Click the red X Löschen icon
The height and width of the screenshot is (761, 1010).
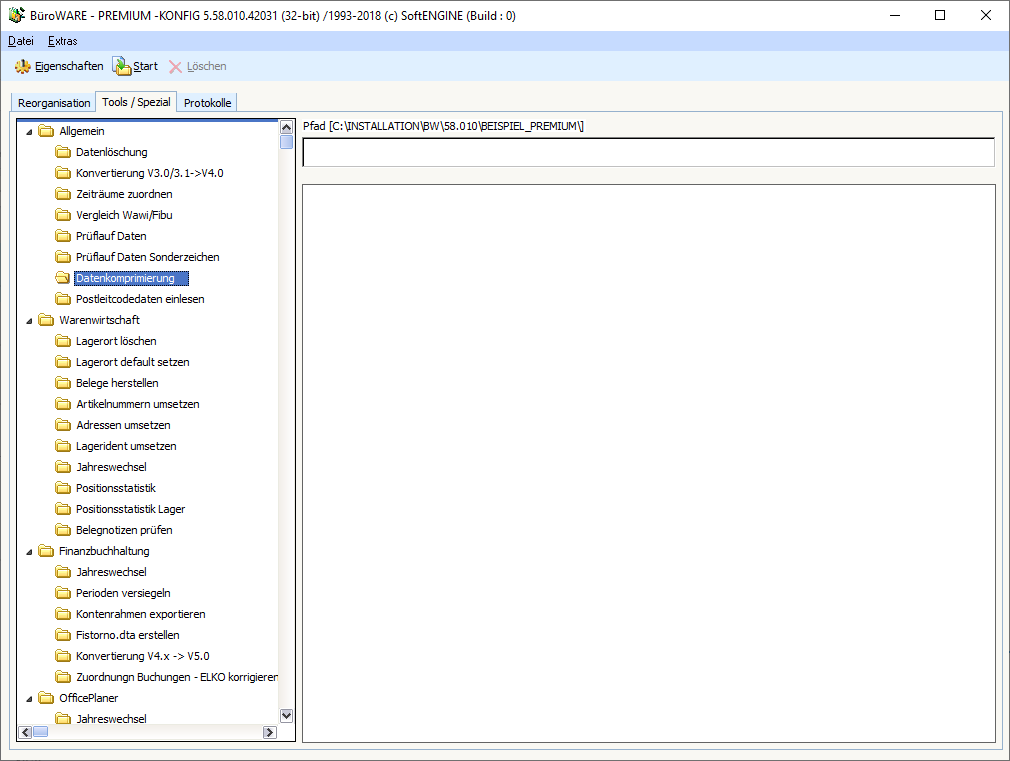[x=176, y=66]
